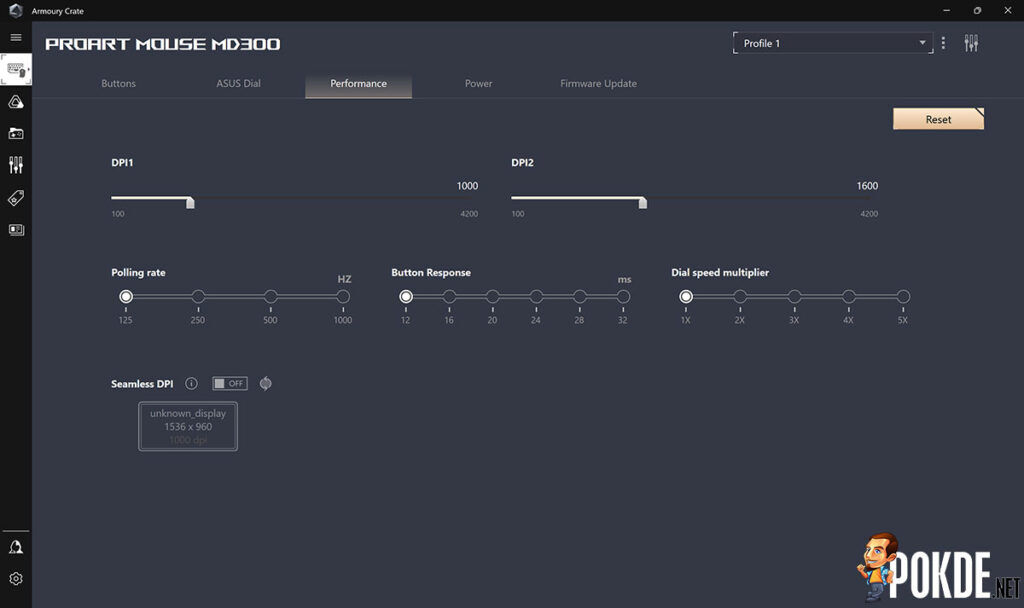The image size is (1024, 608).
Task: Set button response to 32 ms
Action: (623, 296)
